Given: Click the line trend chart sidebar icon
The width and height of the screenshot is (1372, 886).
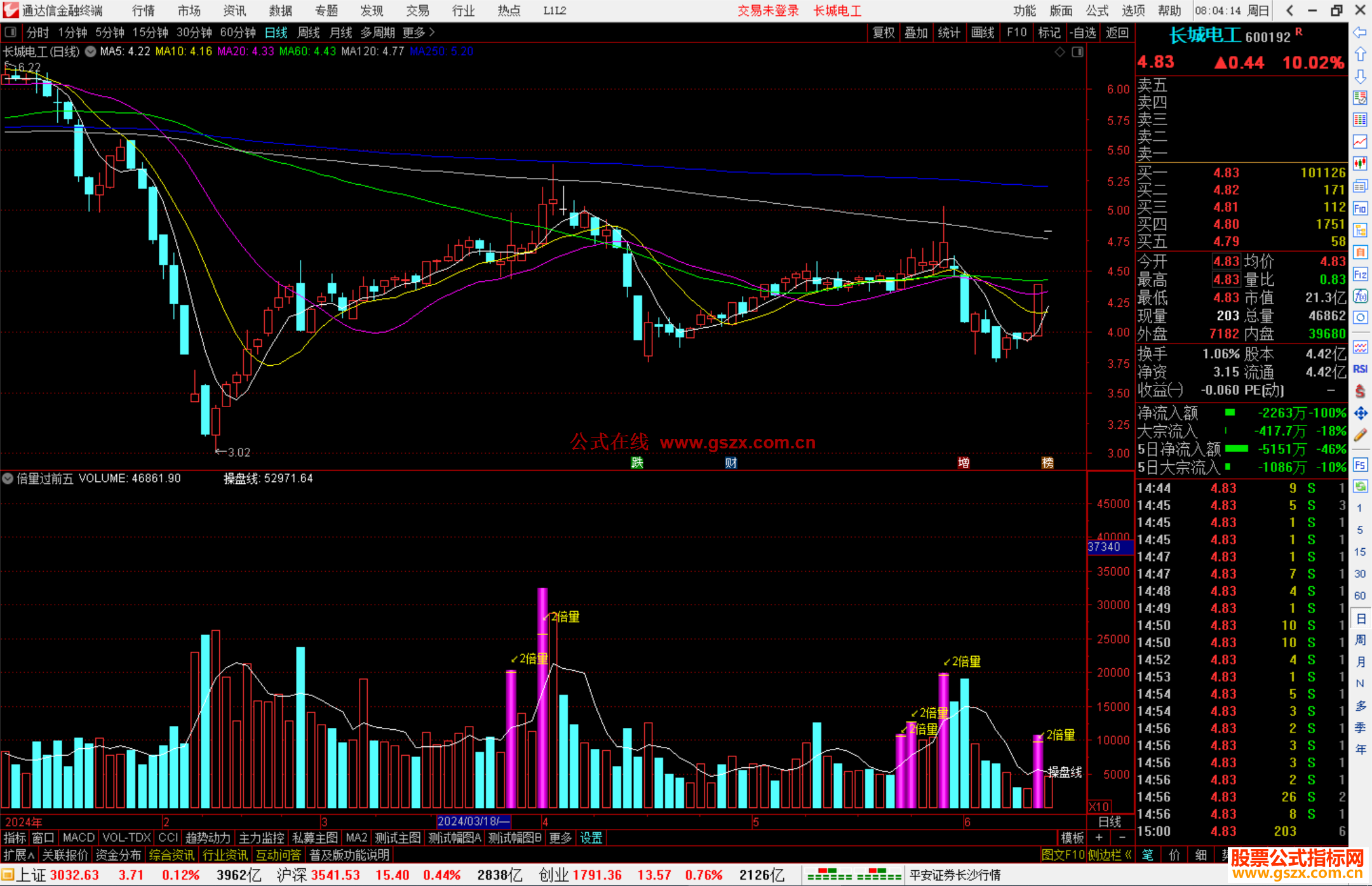Looking at the screenshot, I should pyautogui.click(x=1360, y=142).
